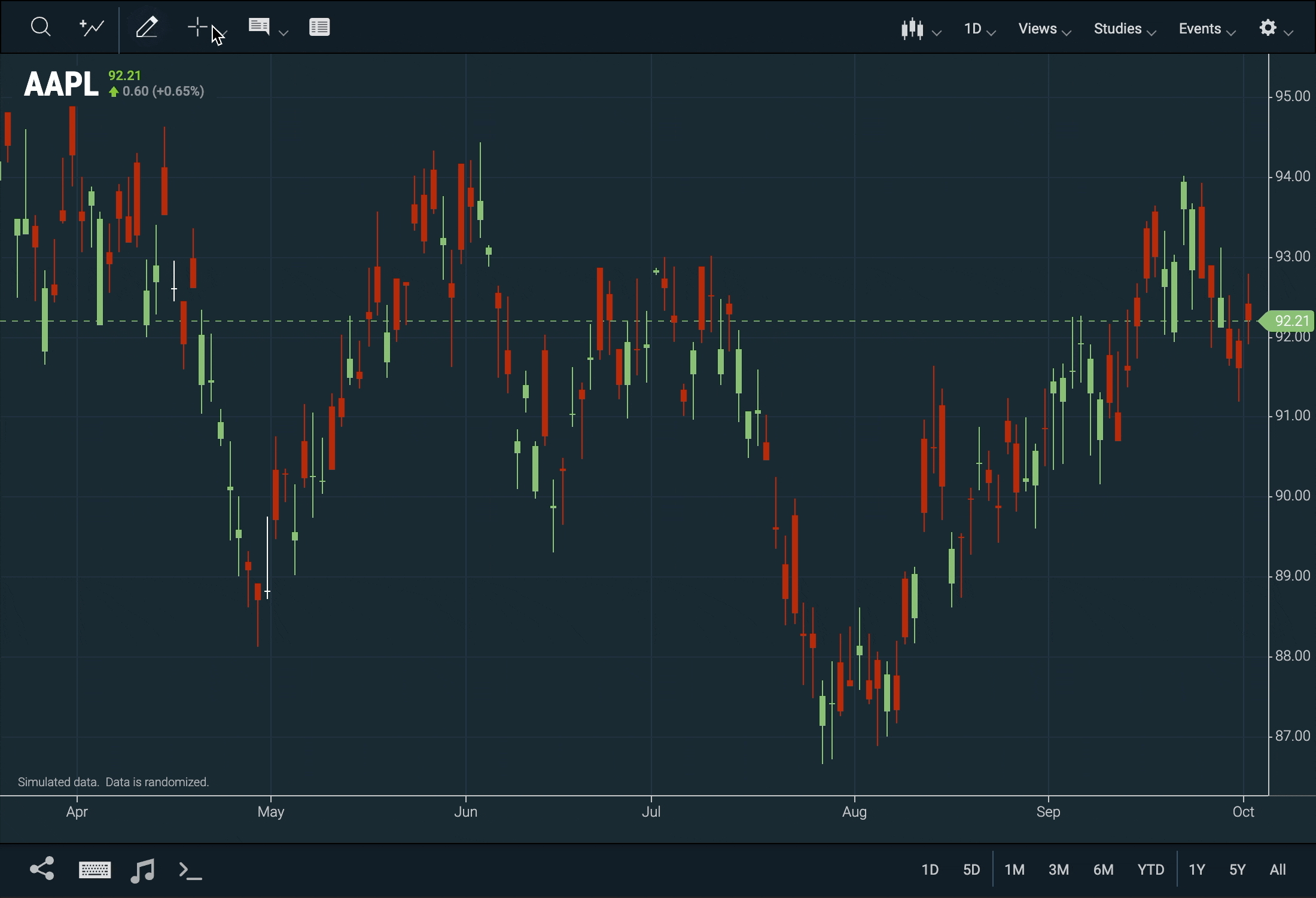Open the Views menu

1044,29
